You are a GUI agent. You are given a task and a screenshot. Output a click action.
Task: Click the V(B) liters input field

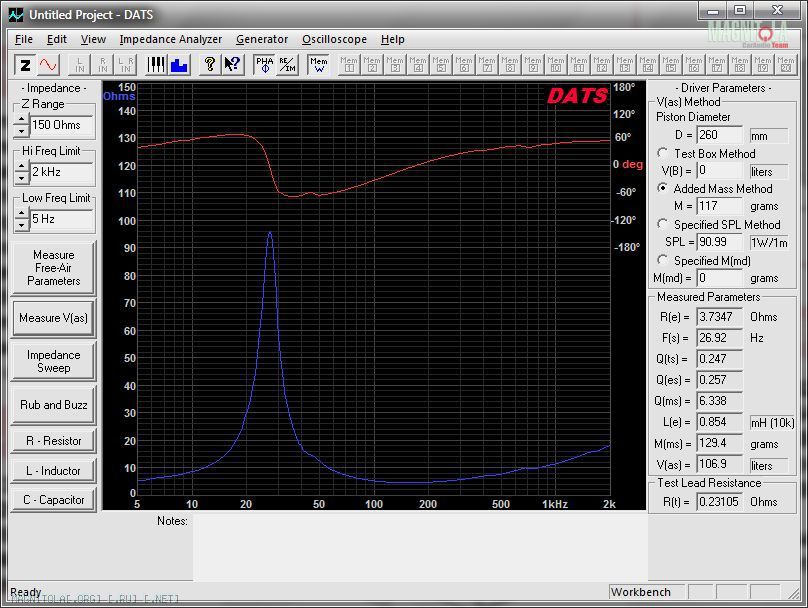[719, 171]
